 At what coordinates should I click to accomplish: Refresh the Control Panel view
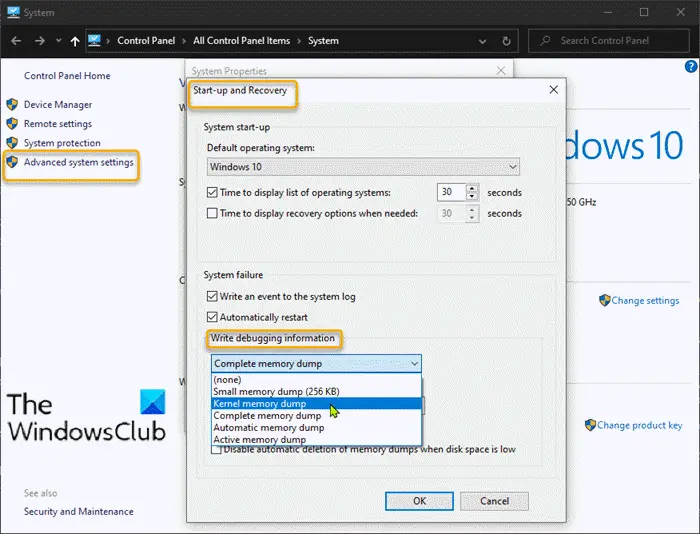click(506, 41)
